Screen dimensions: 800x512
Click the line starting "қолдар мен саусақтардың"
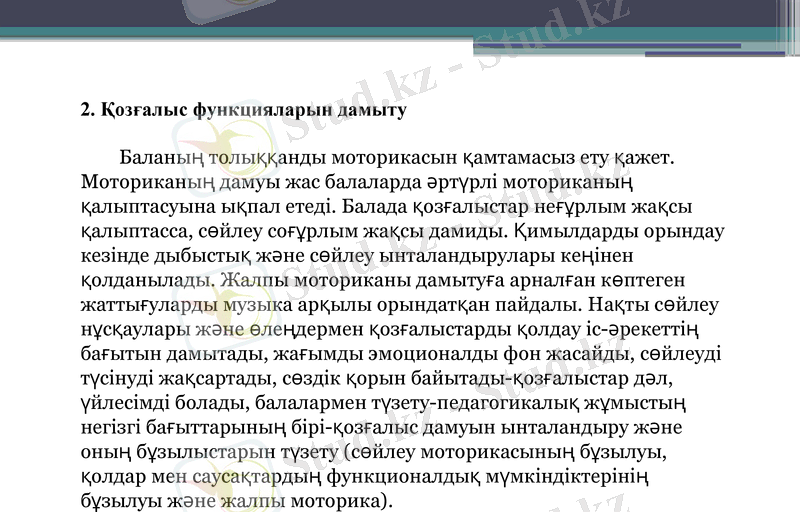tap(365, 476)
